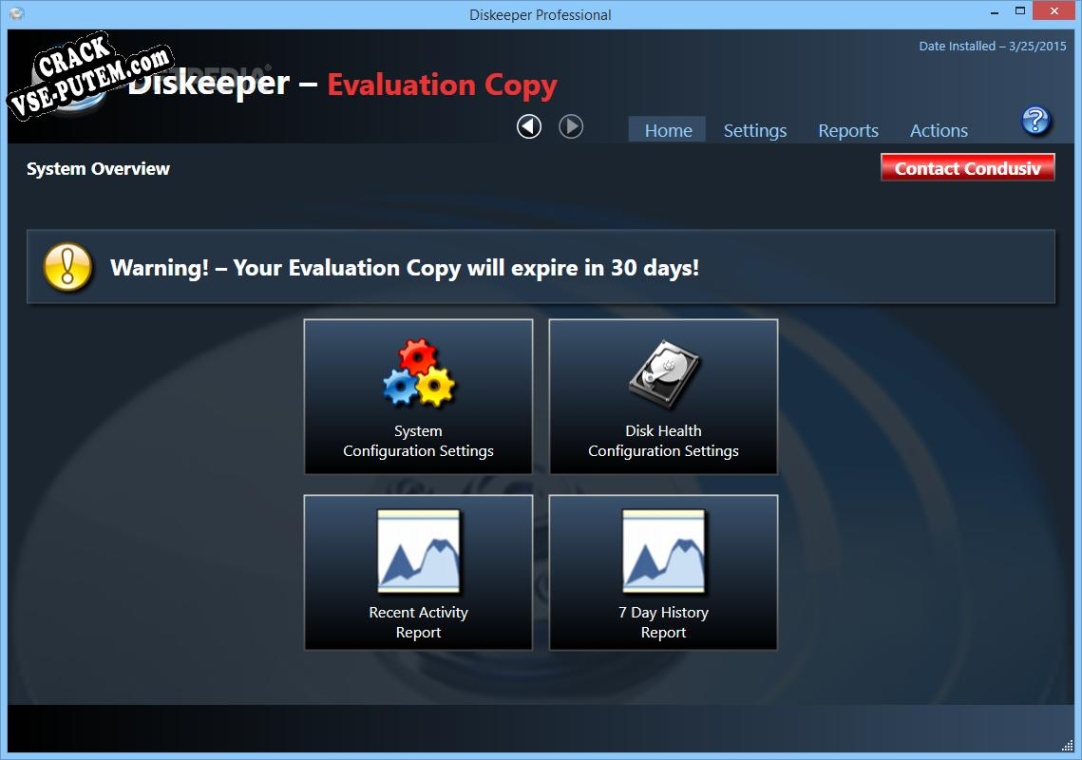Minimize the Diskeeper Professional window
Viewport: 1082px width, 760px height.
pyautogui.click(x=994, y=12)
